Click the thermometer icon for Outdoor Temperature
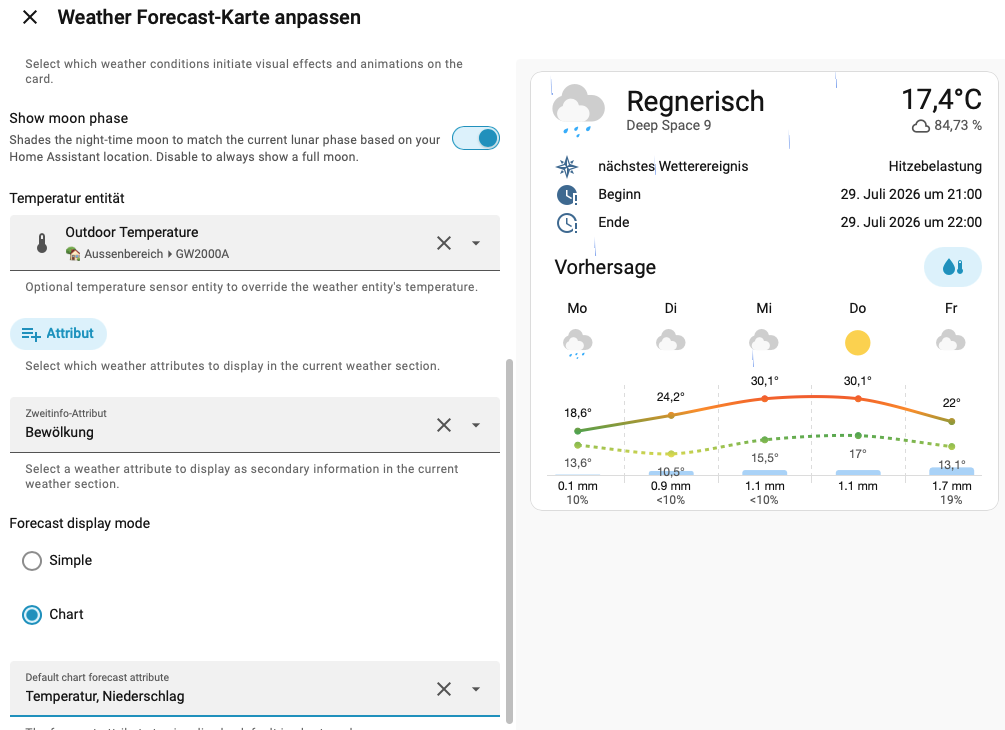The height and width of the screenshot is (730, 1005). tap(42, 243)
